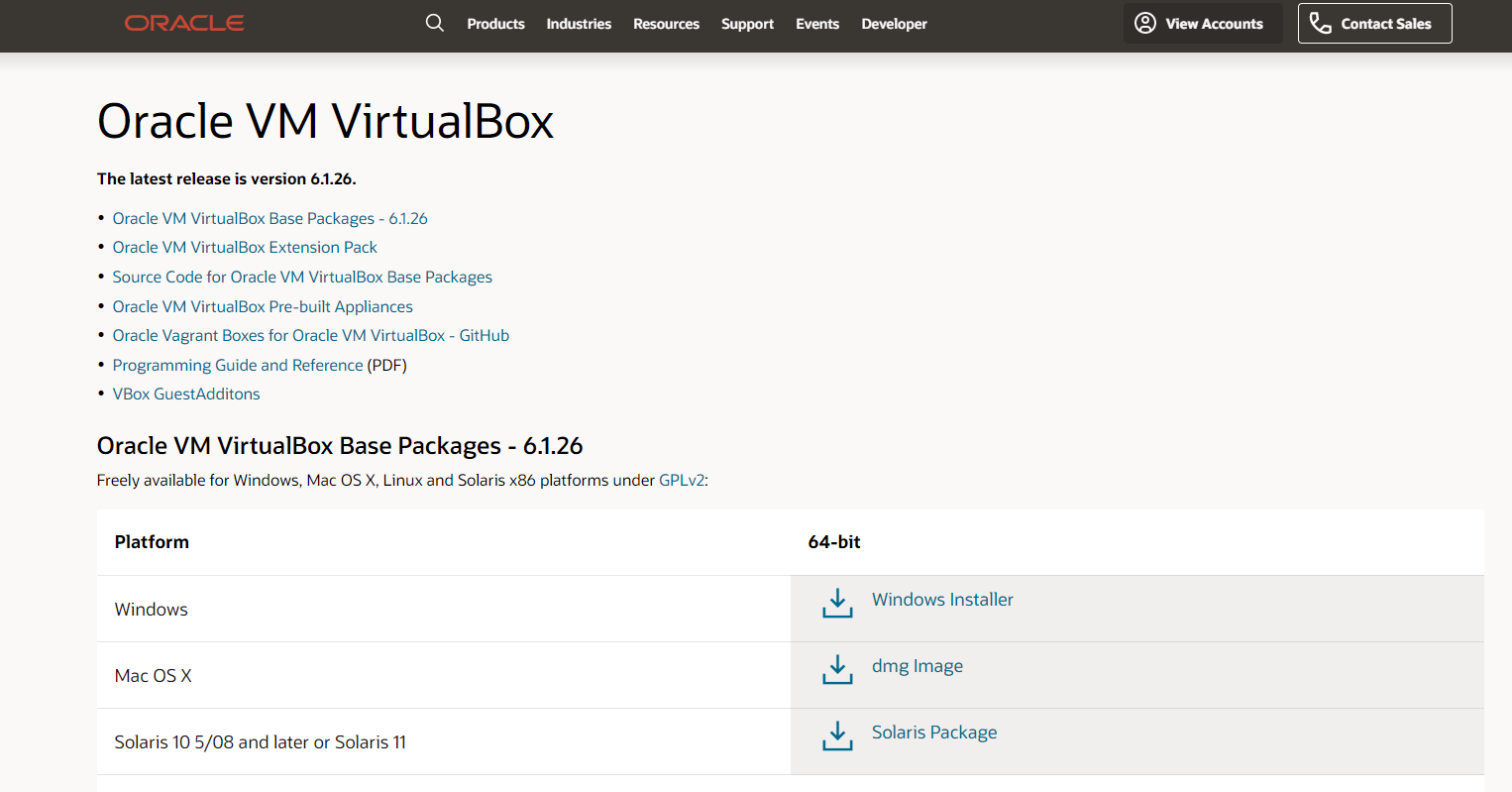Click the download icon for dmg Image
Screen dimensions: 1512x792
tap(837, 669)
